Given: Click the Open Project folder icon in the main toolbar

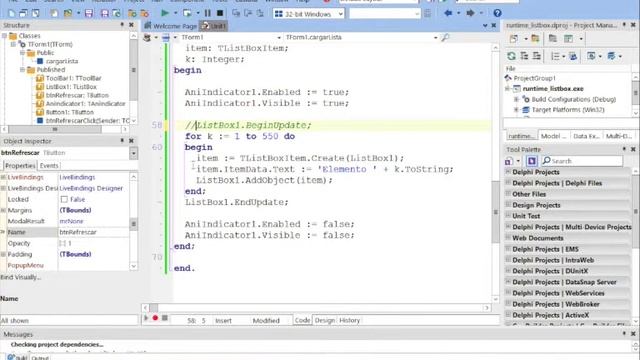Looking at the screenshot, I should (x=68, y=13).
